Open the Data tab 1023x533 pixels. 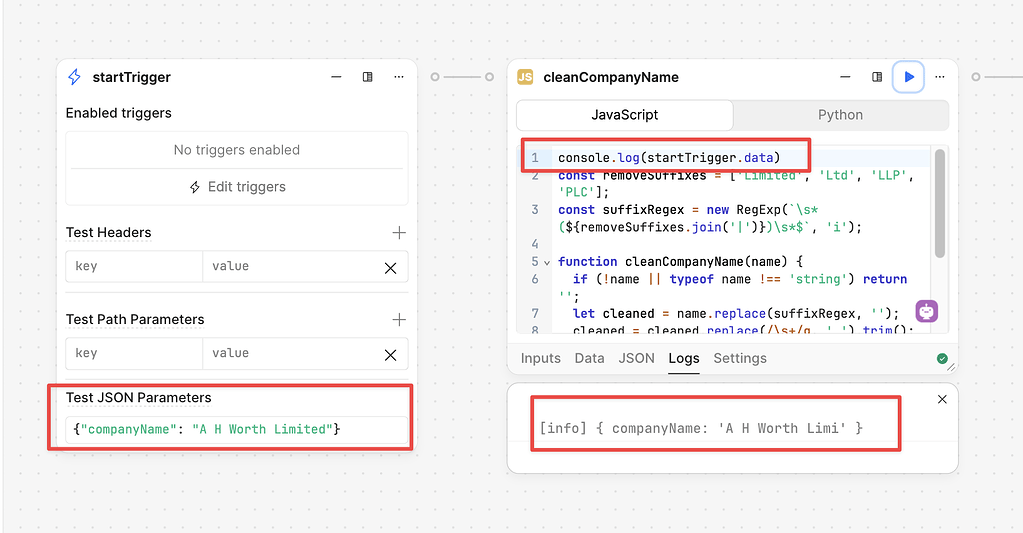[x=589, y=358]
